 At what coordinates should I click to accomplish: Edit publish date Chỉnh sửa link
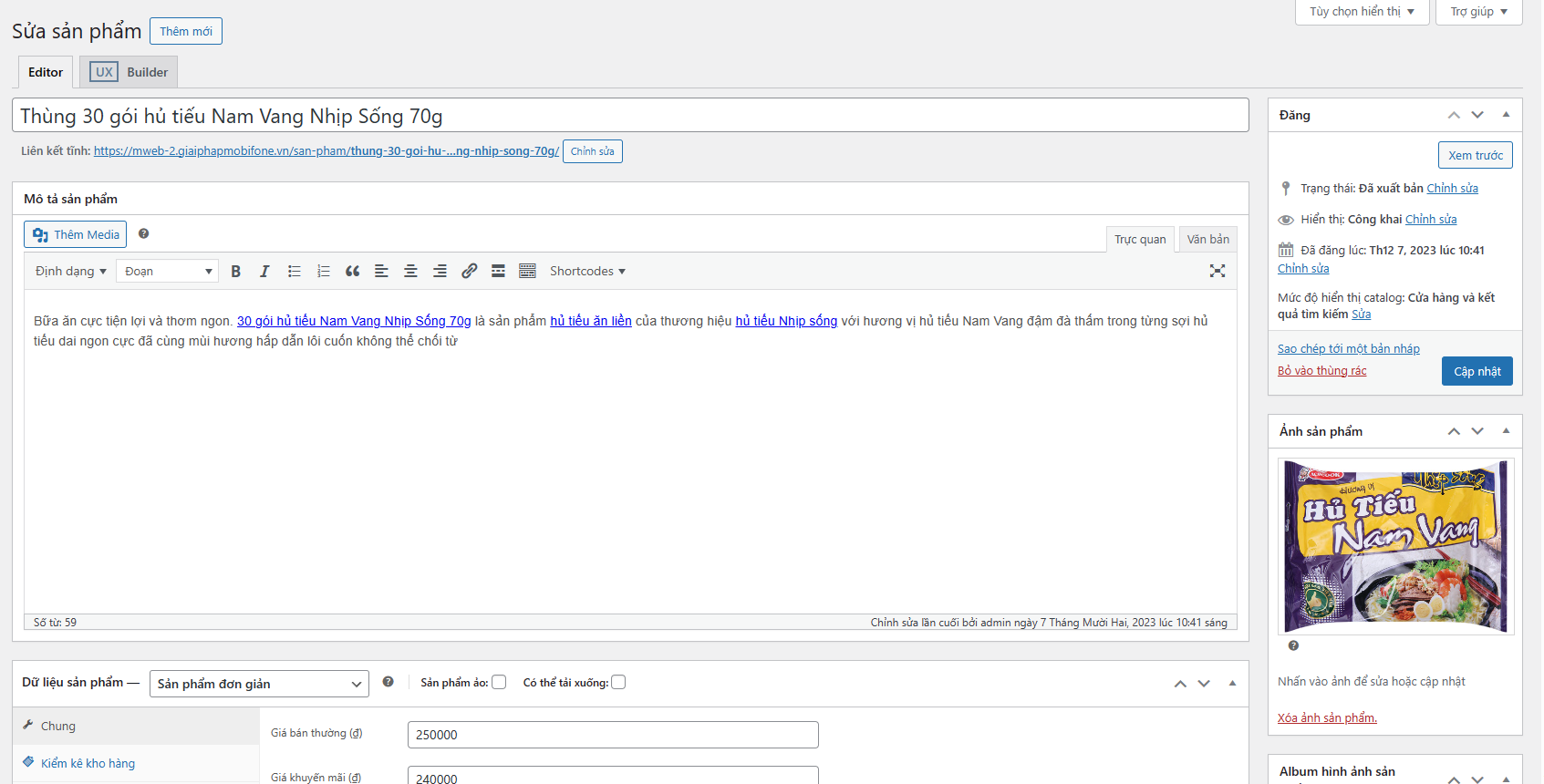(1303, 268)
